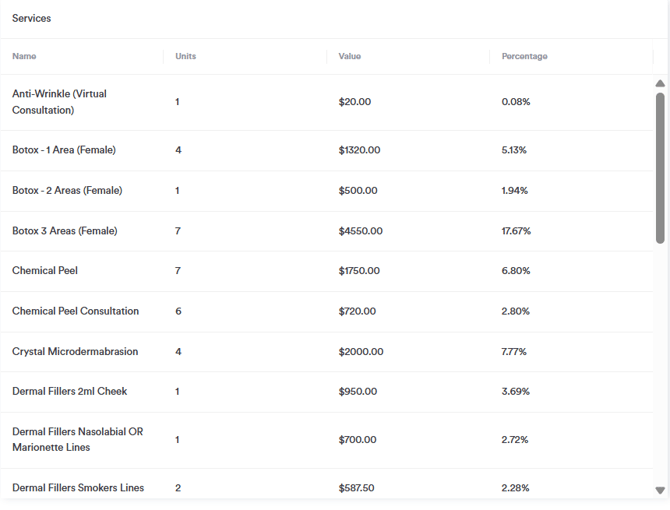Screen dimensions: 670x510
Task: Open the Botox 3 Areas (Female) entry
Action: pyautogui.click(x=65, y=231)
